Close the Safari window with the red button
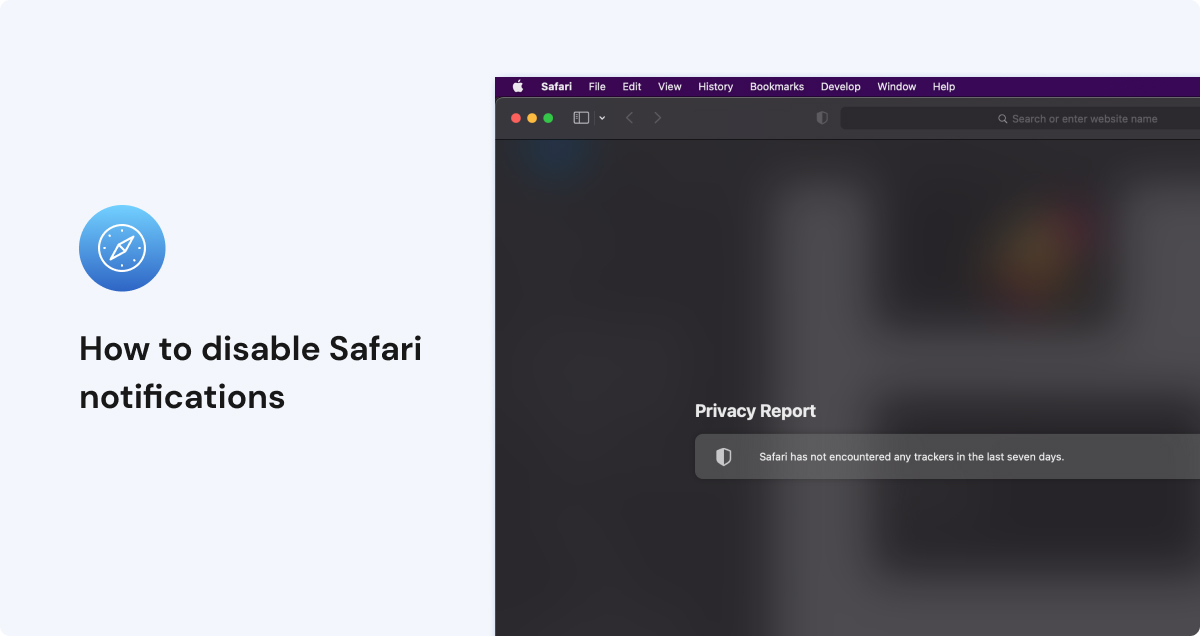 [516, 118]
